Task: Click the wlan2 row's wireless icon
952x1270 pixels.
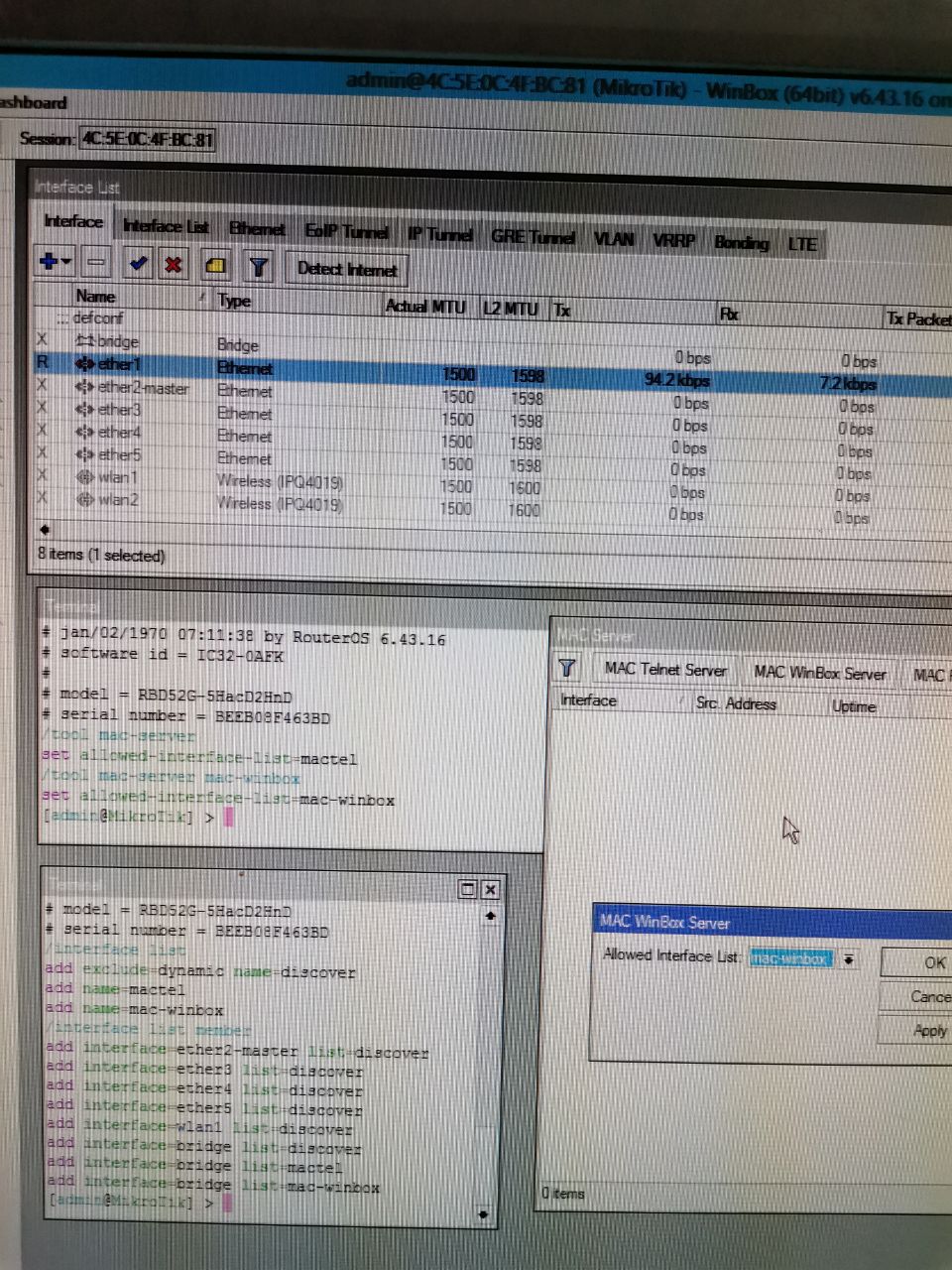Action: [85, 499]
